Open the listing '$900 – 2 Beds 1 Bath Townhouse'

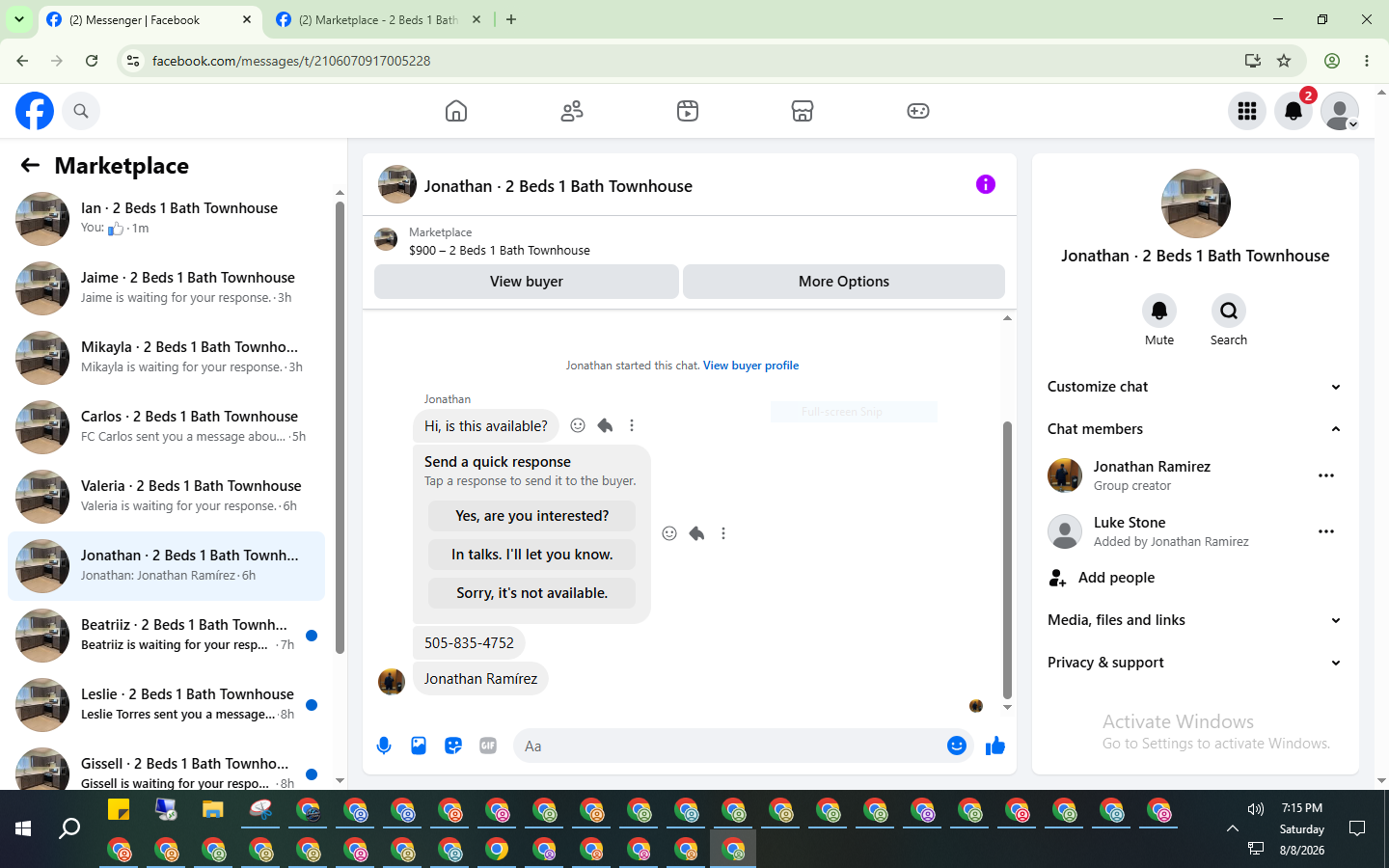click(500, 250)
